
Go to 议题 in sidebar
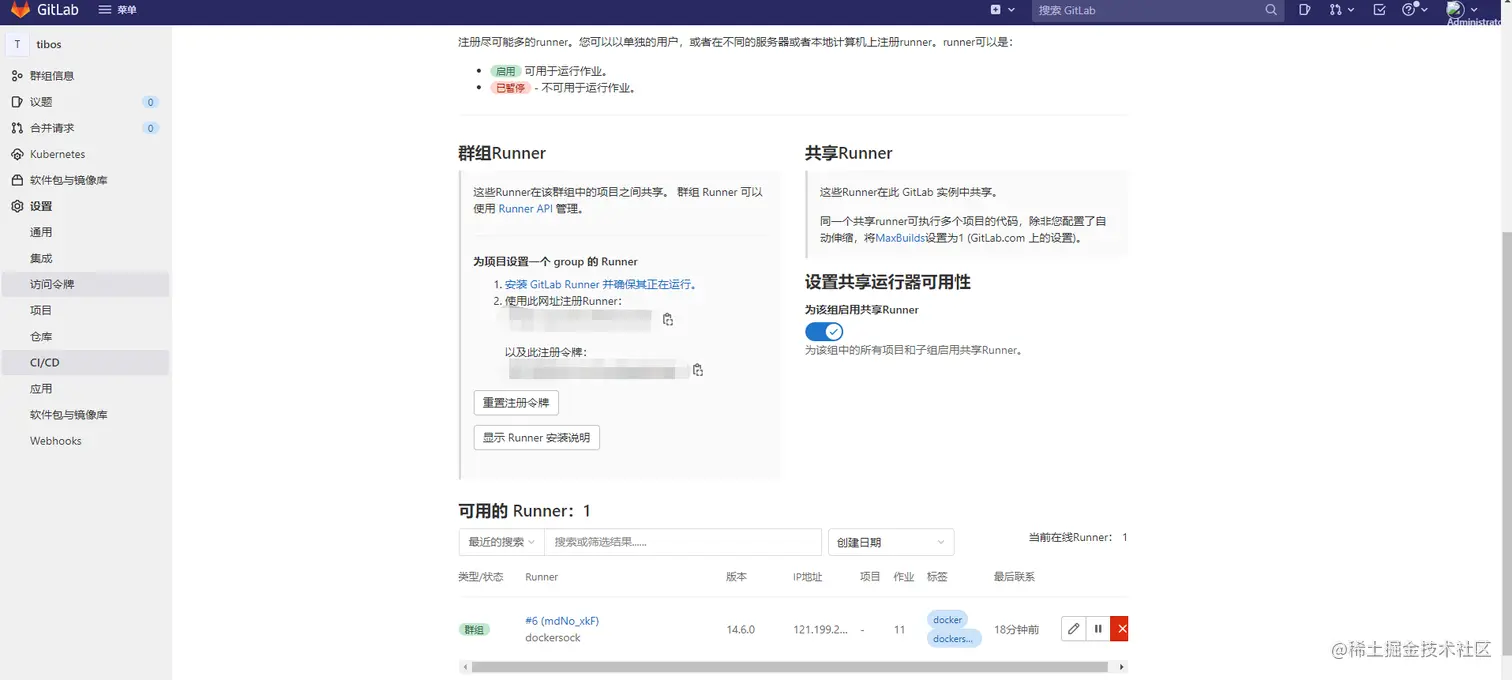point(41,102)
